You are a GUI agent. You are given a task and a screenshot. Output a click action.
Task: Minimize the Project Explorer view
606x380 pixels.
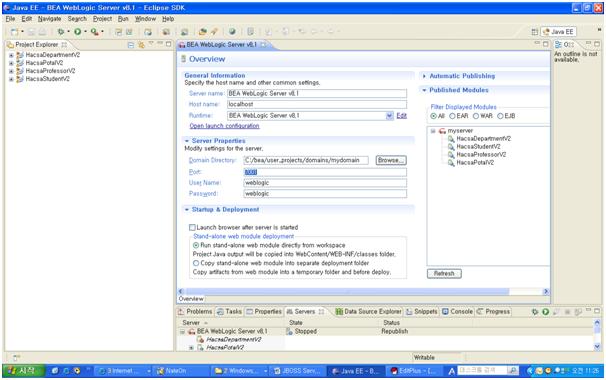coord(160,44)
